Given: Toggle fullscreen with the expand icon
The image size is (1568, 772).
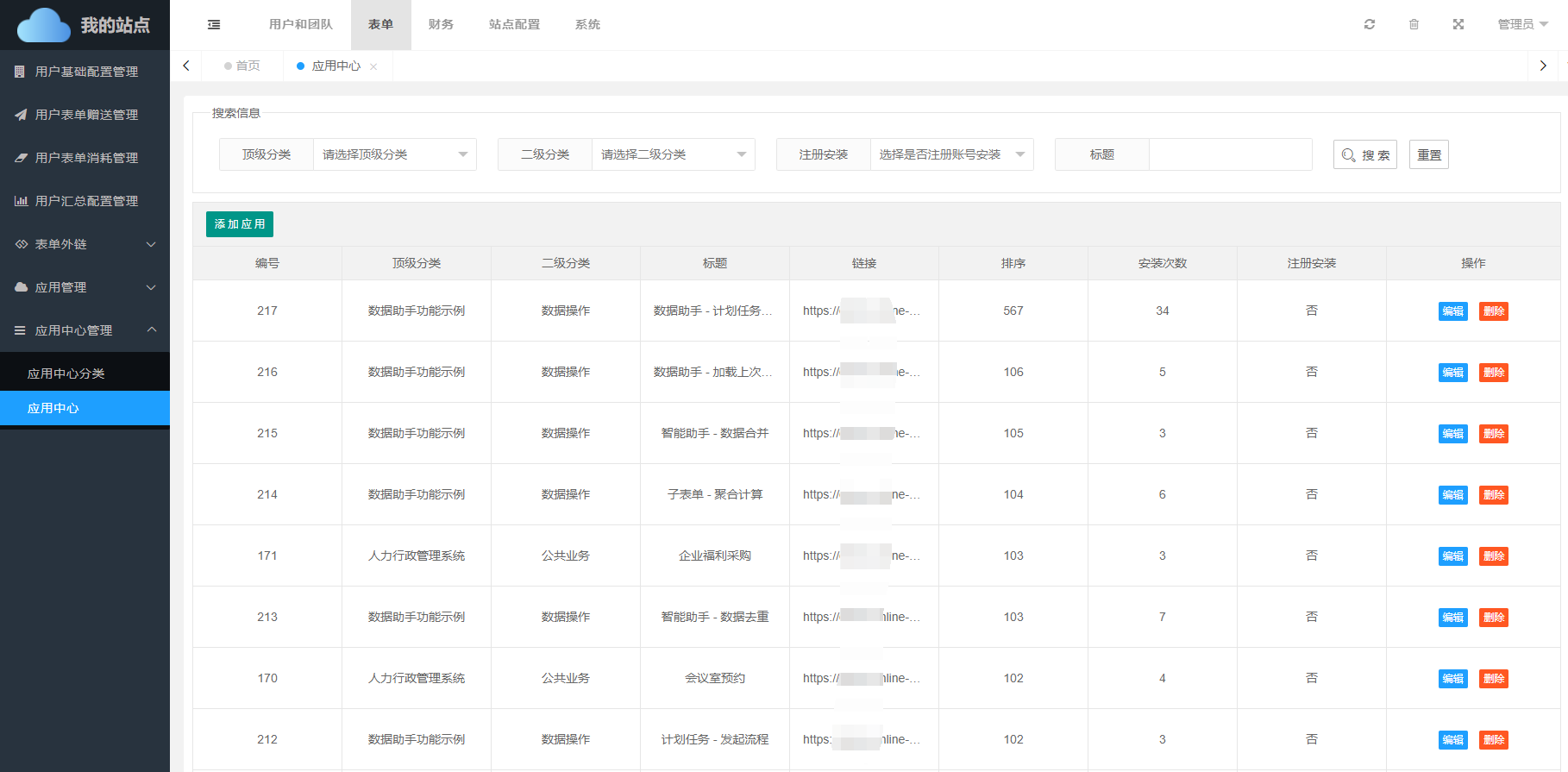Looking at the screenshot, I should 1458,24.
